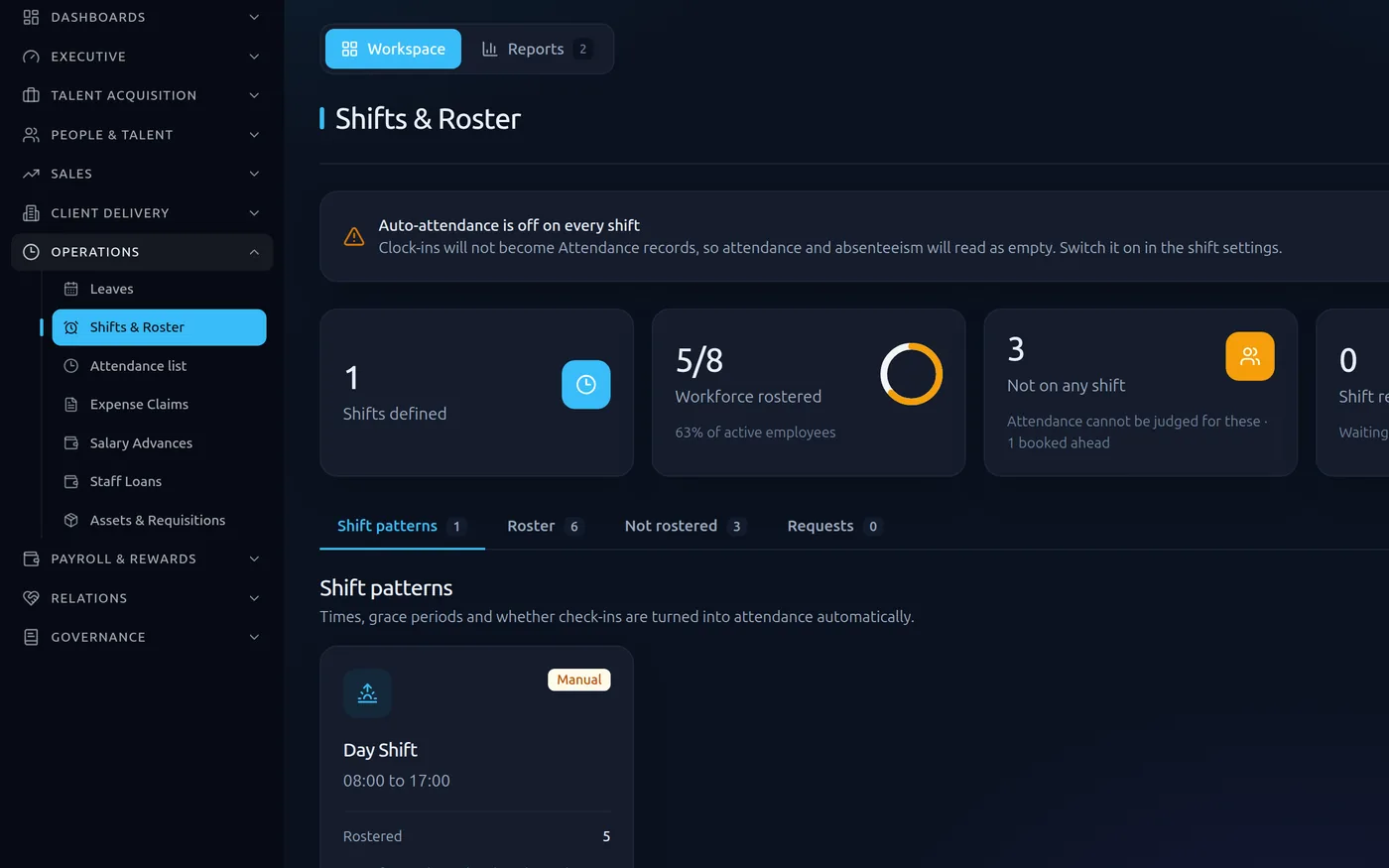Expand the Dashboards section chevron
This screenshot has height=868, width=1389.
[254, 17]
